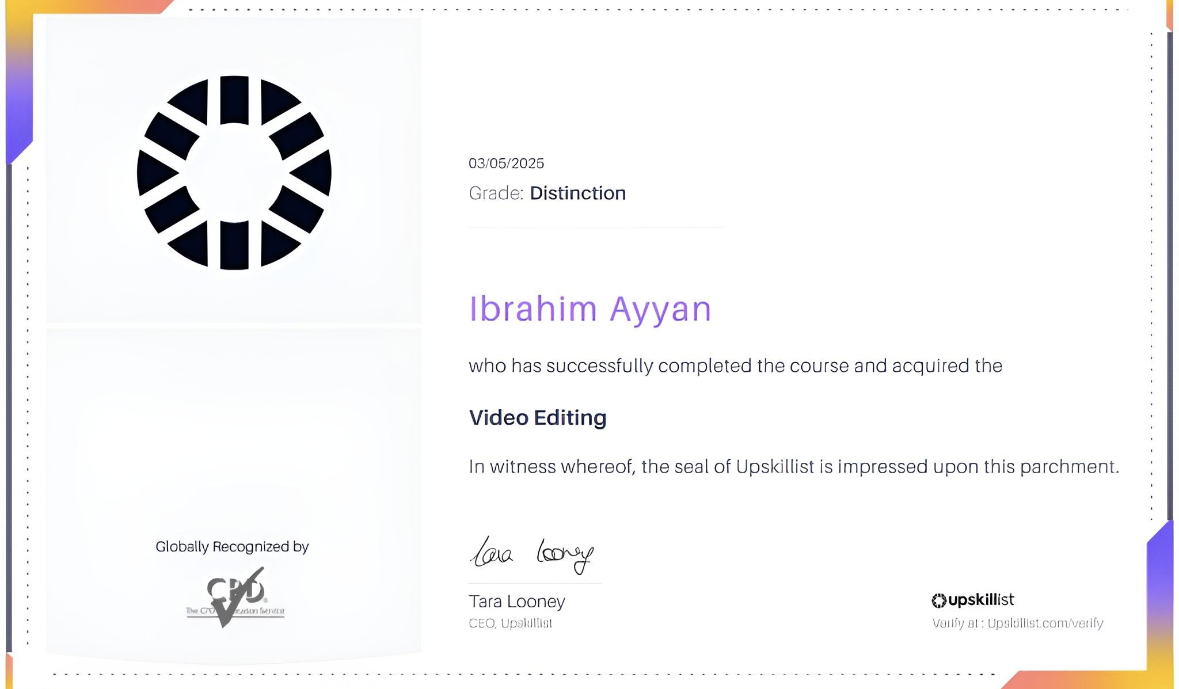Click the date 03/05/2025
The width and height of the screenshot is (1179, 689).
pyautogui.click(x=507, y=163)
